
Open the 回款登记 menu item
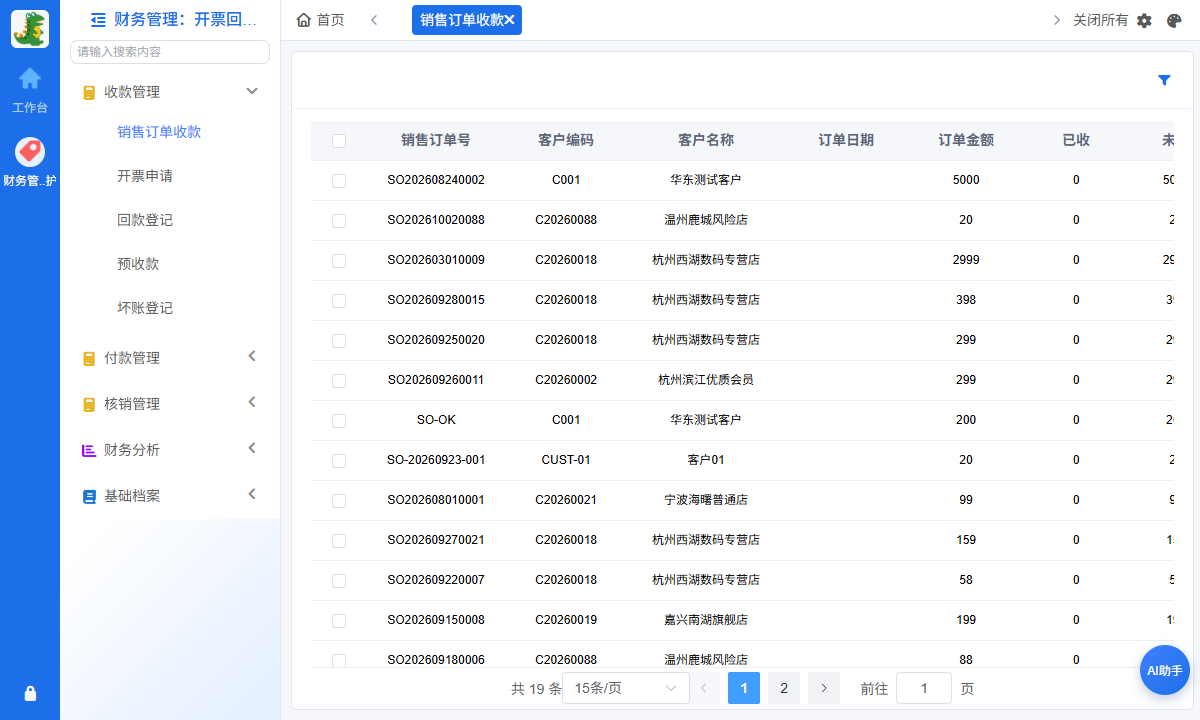click(145, 220)
